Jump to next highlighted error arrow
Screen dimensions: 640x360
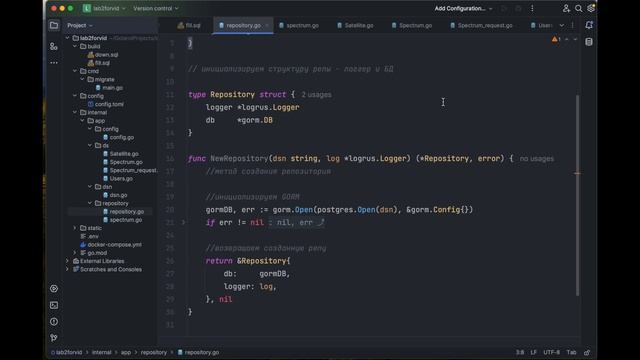coord(575,40)
